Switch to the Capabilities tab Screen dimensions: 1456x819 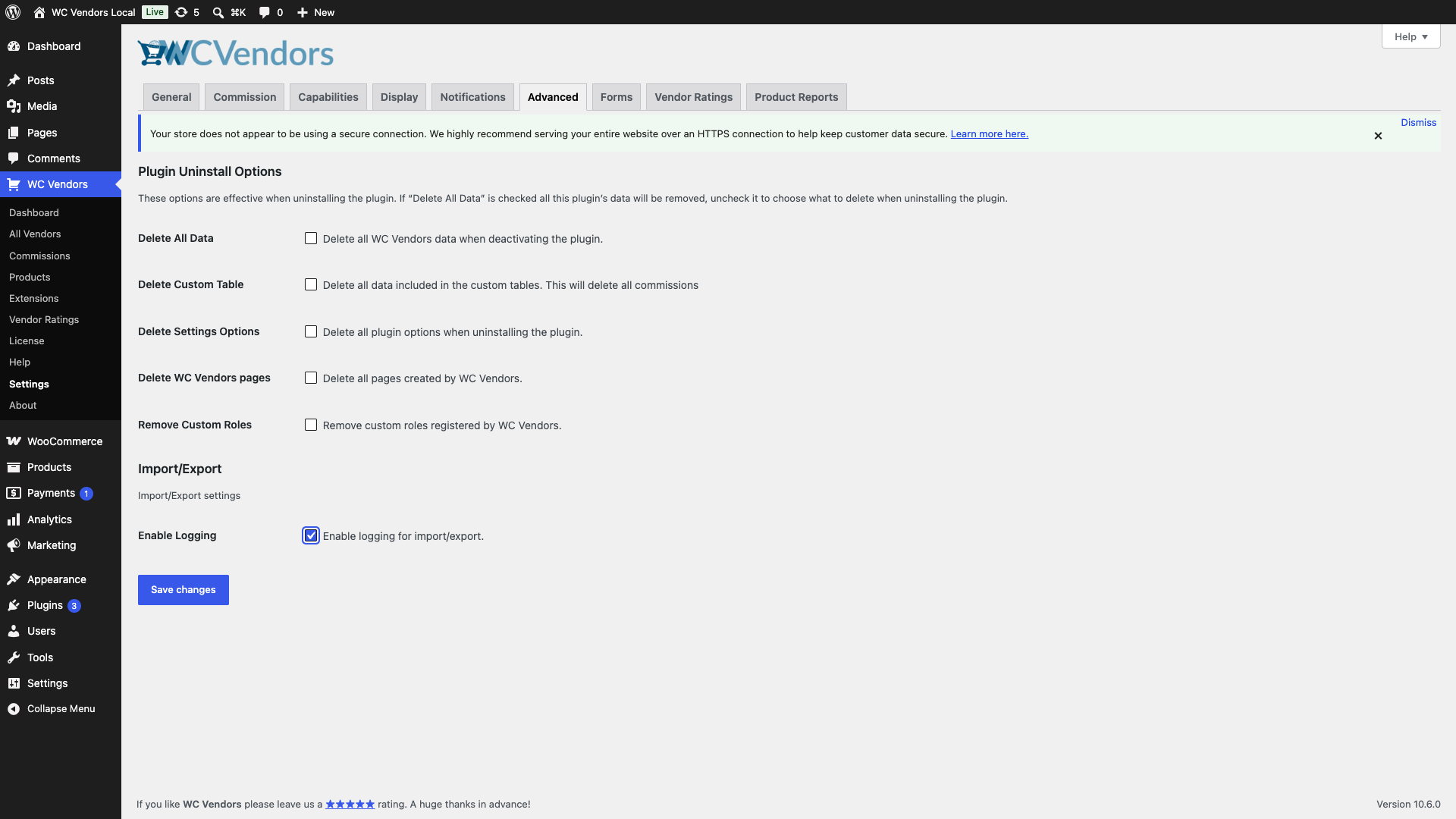[328, 97]
